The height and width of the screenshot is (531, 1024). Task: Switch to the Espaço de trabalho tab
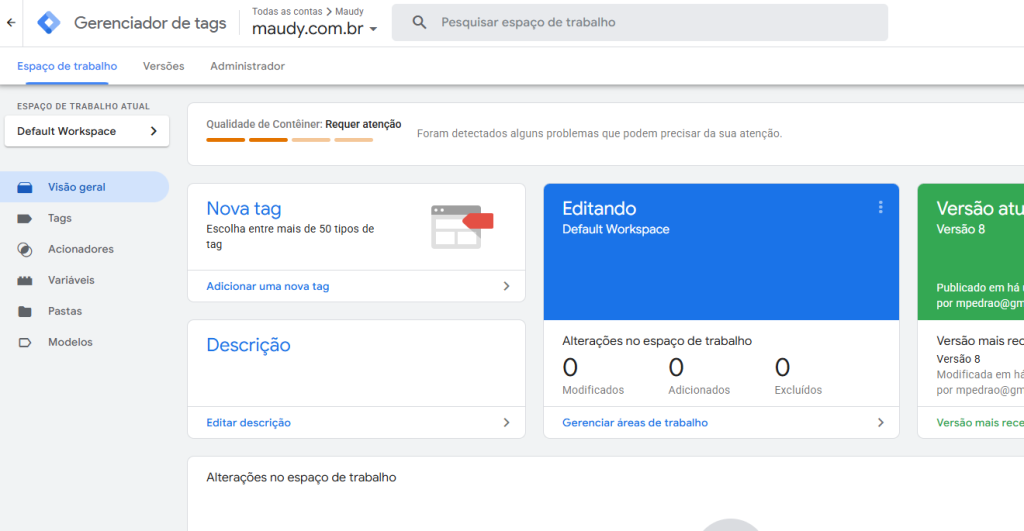click(x=67, y=66)
